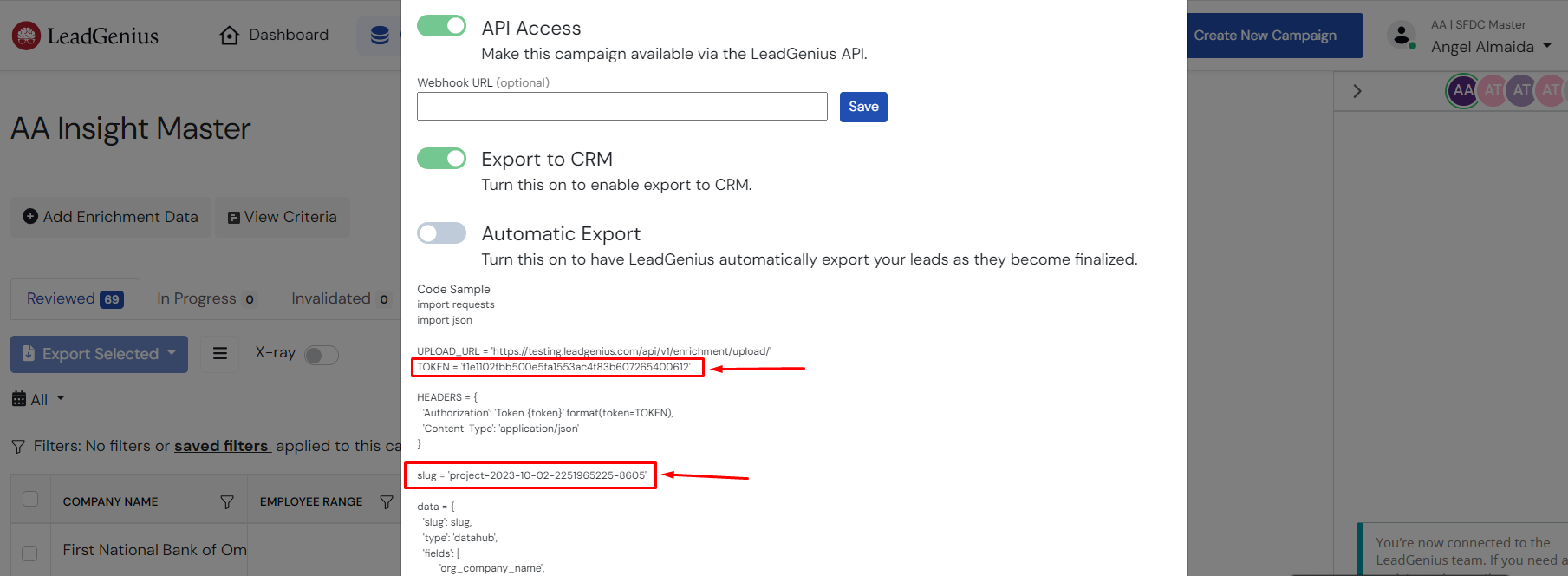Click the EMPLOYEE RANGE column header
Viewport: 1568px width, 576px height.
[311, 502]
